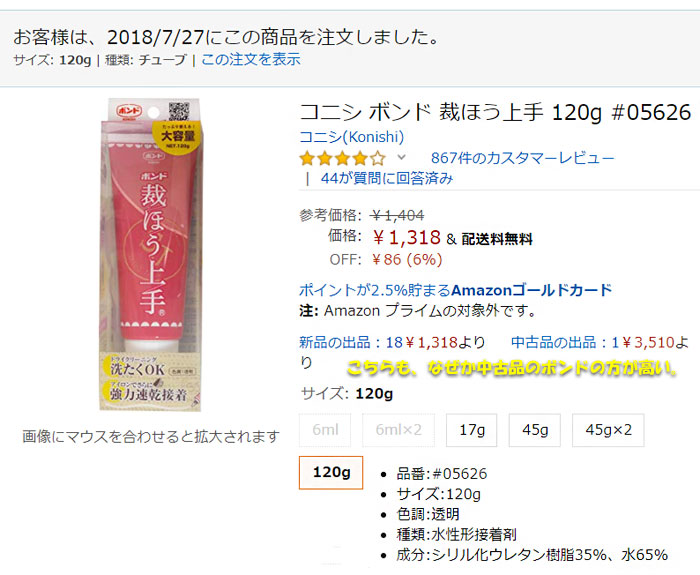This screenshot has height=575, width=700.
Task: Select the 120g size button
Action: 331,473
